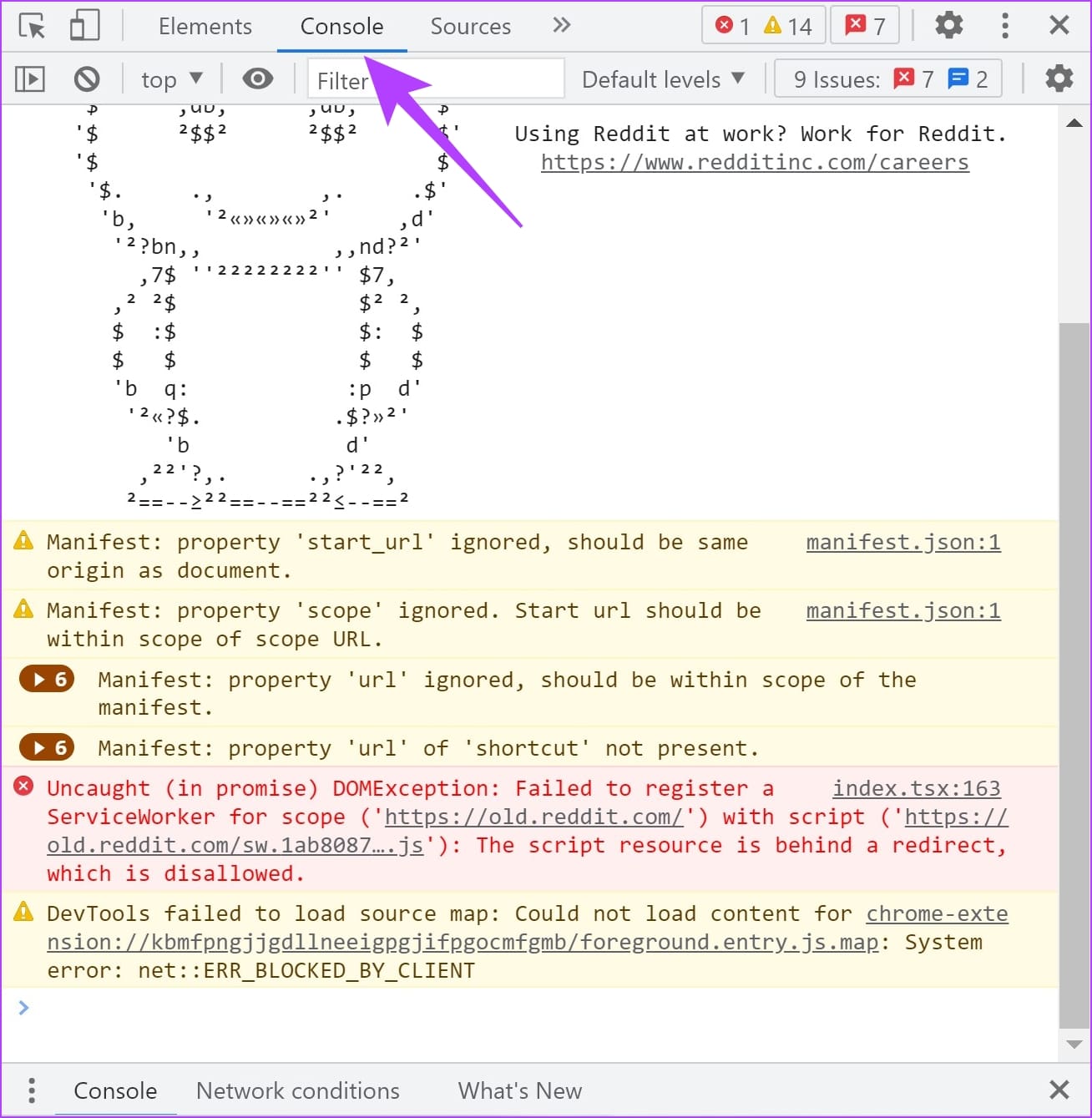The height and width of the screenshot is (1118, 1092).
Task: Click the scroll up arrow of console
Action: [x=1074, y=124]
